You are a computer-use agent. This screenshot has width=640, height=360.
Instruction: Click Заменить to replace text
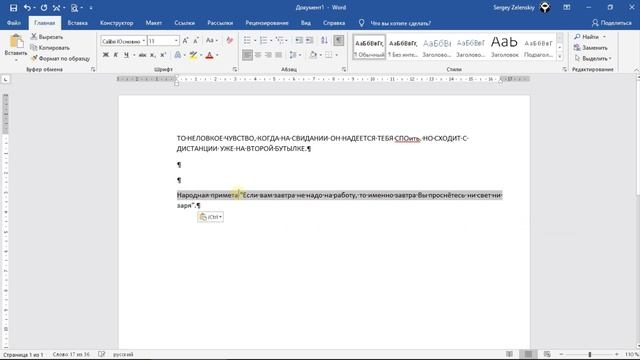pyautogui.click(x=591, y=48)
